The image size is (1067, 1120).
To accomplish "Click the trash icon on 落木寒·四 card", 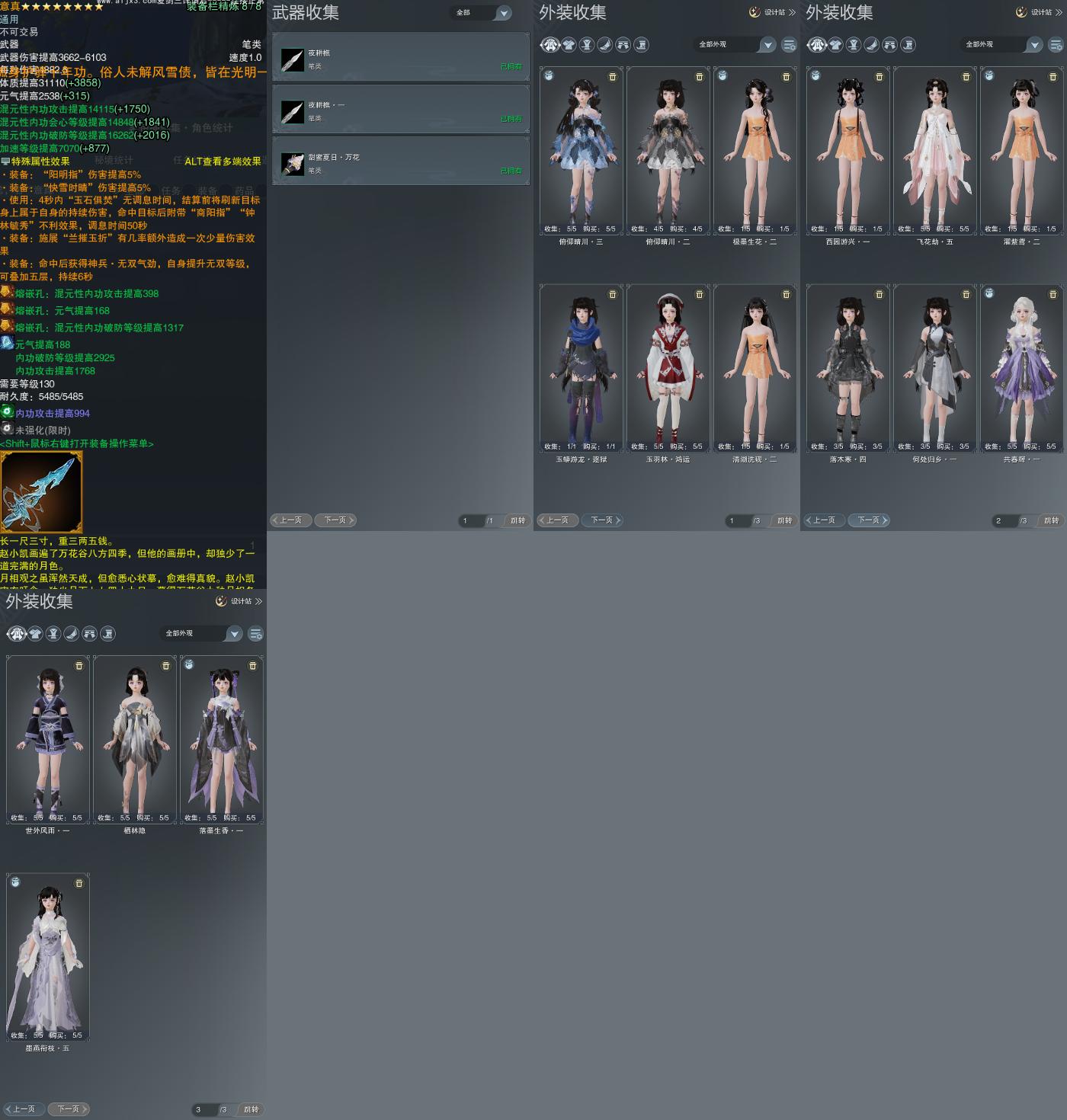I will [x=880, y=295].
